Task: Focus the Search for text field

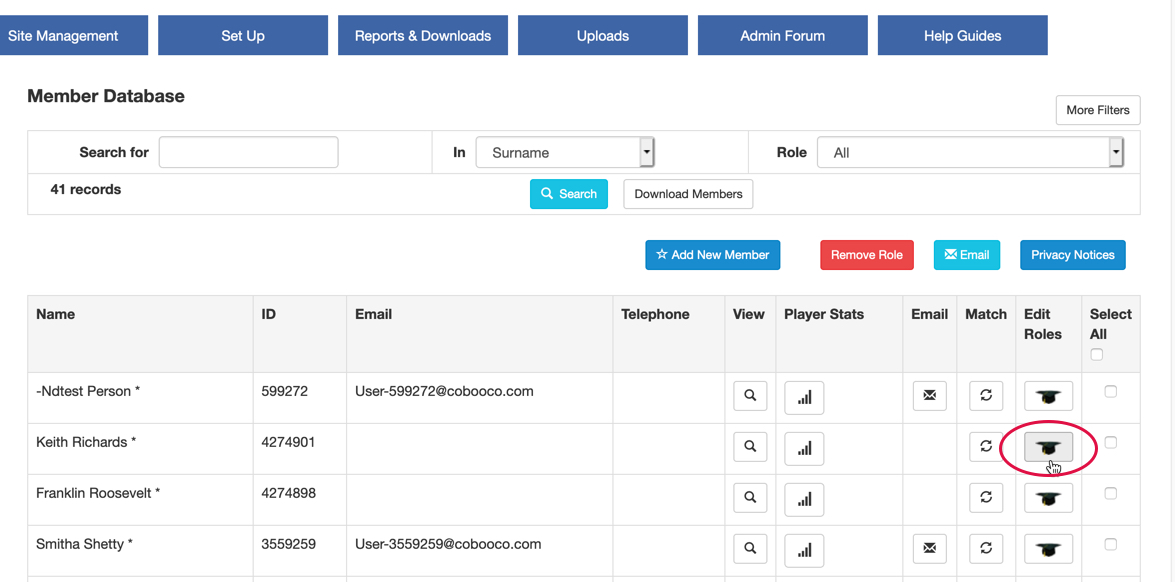Action: [248, 153]
